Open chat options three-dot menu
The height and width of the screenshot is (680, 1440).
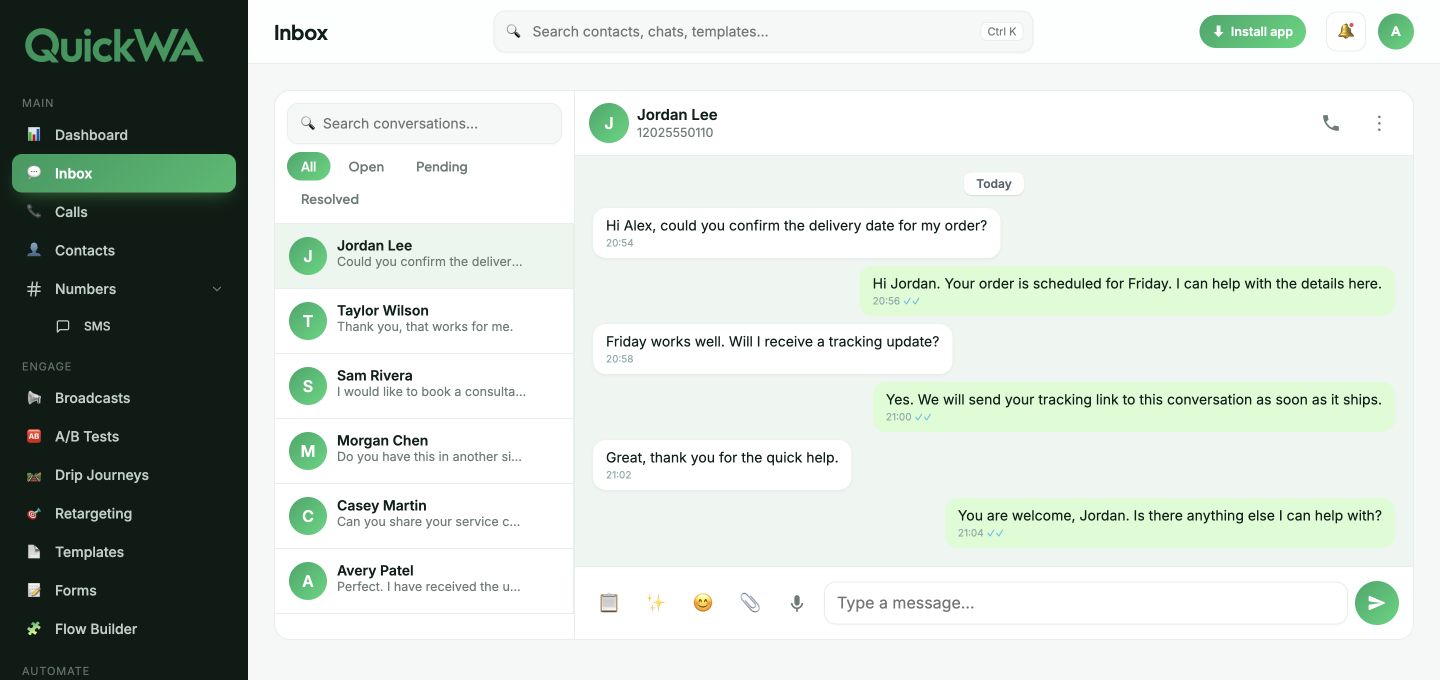[x=1379, y=123]
